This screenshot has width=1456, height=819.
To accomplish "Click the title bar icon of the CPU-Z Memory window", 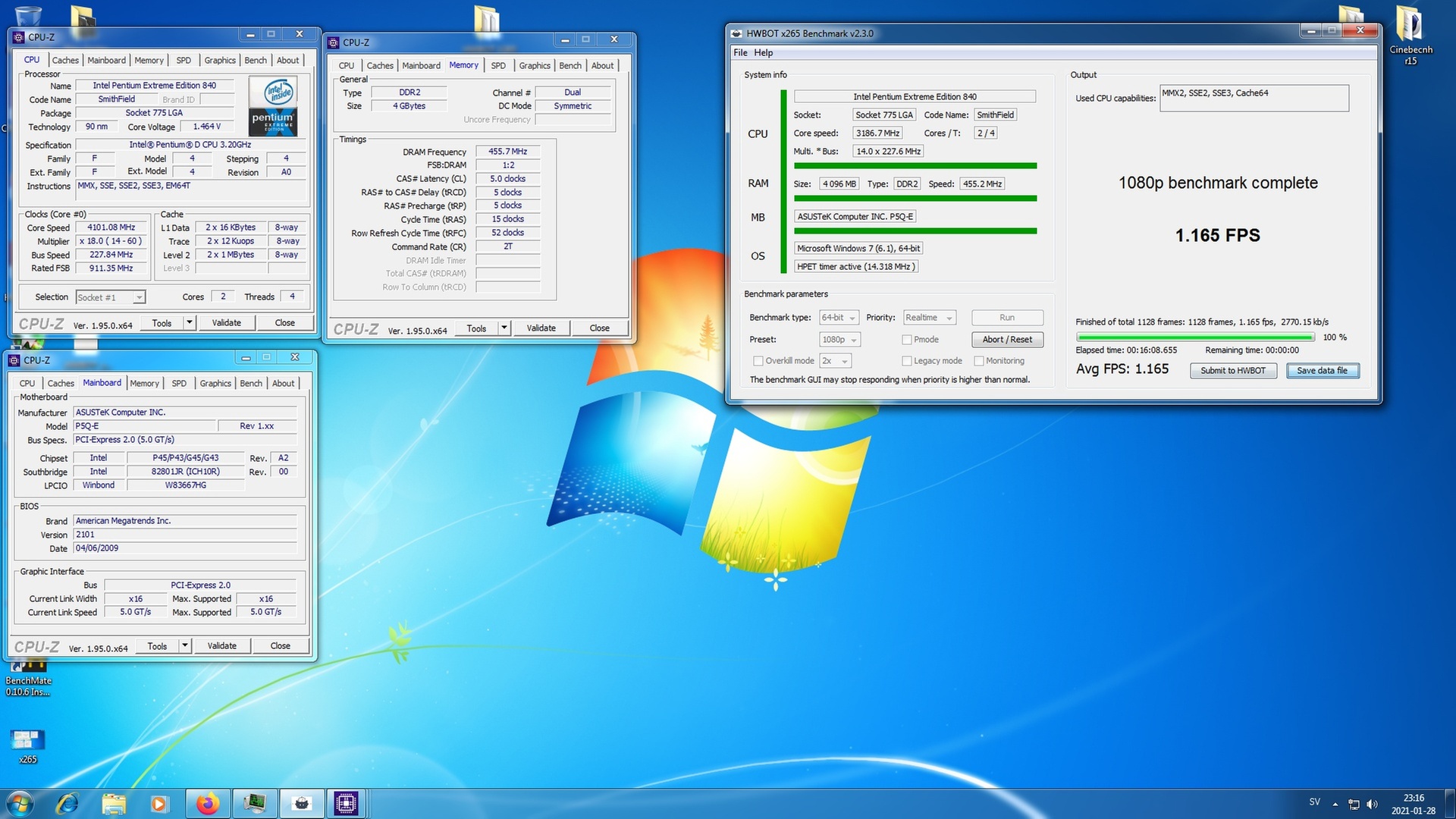I will tap(334, 42).
